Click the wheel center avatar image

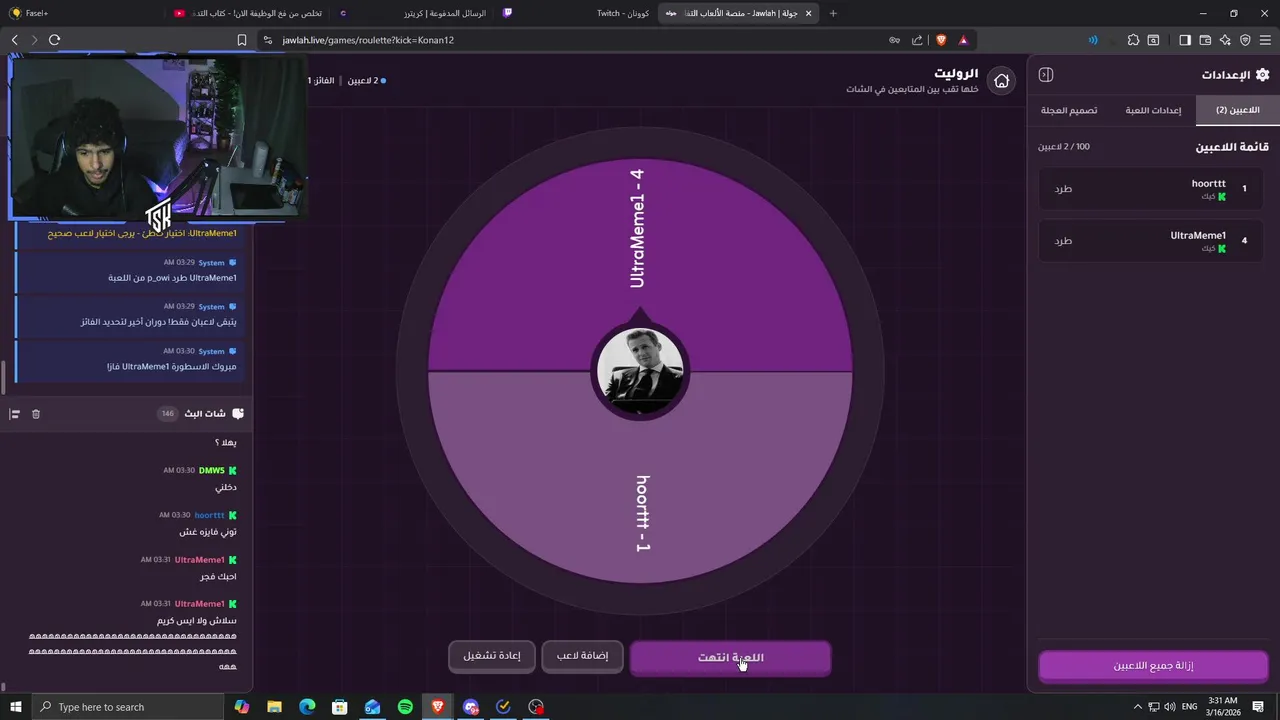(x=640, y=371)
